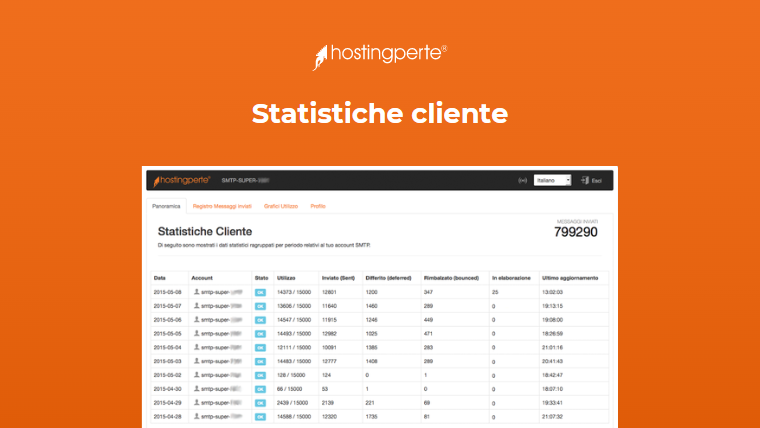Image resolution: width=760 pixels, height=428 pixels.
Task: Click the smtp-super account in the 2015-05-06 row
Action: [x=220, y=319]
